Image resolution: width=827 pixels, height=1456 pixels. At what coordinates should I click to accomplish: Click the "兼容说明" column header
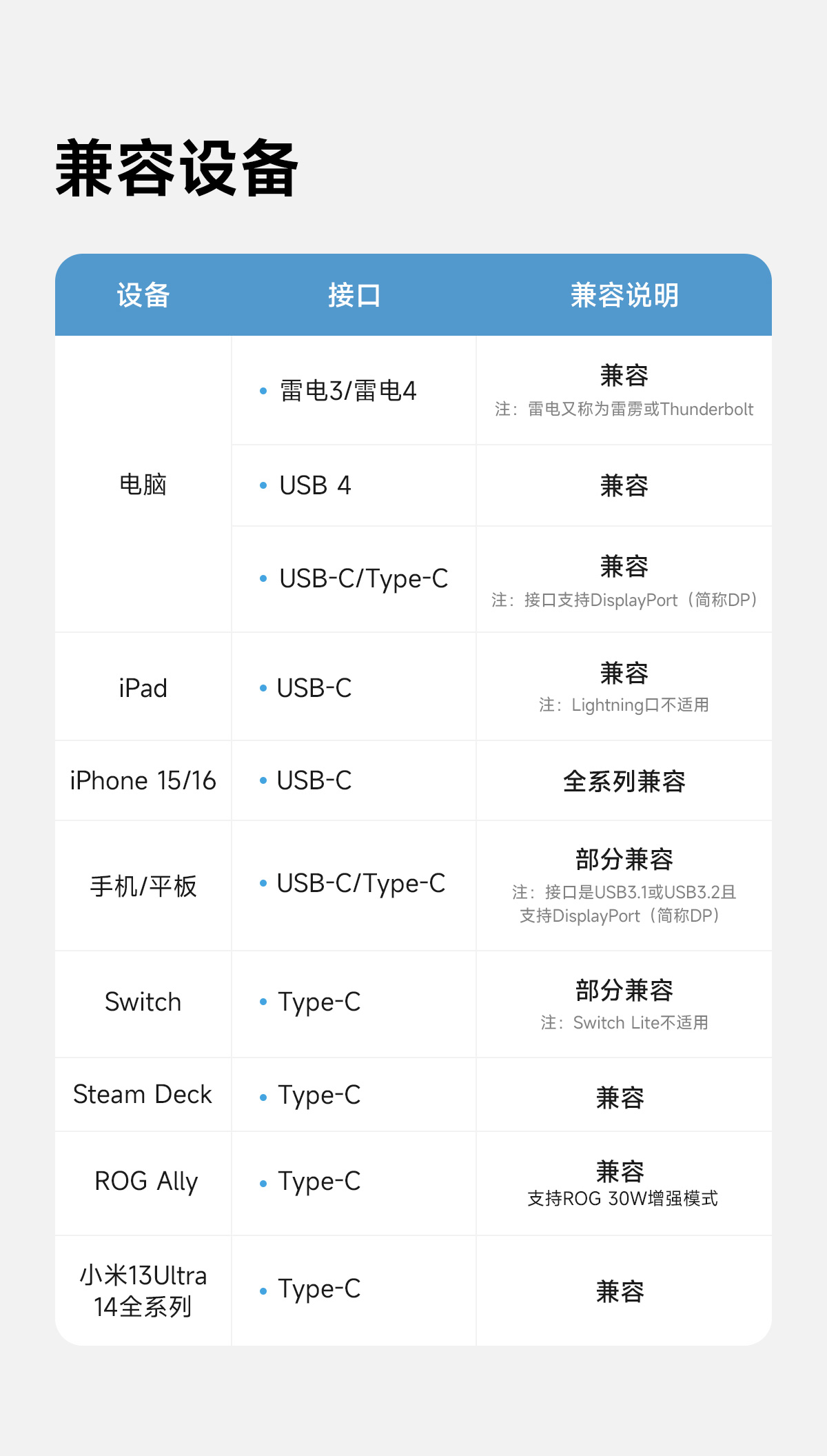(x=624, y=296)
